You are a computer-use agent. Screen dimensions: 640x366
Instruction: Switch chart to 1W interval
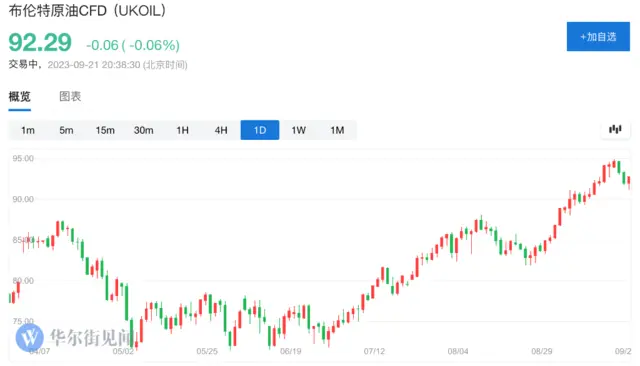tap(298, 130)
